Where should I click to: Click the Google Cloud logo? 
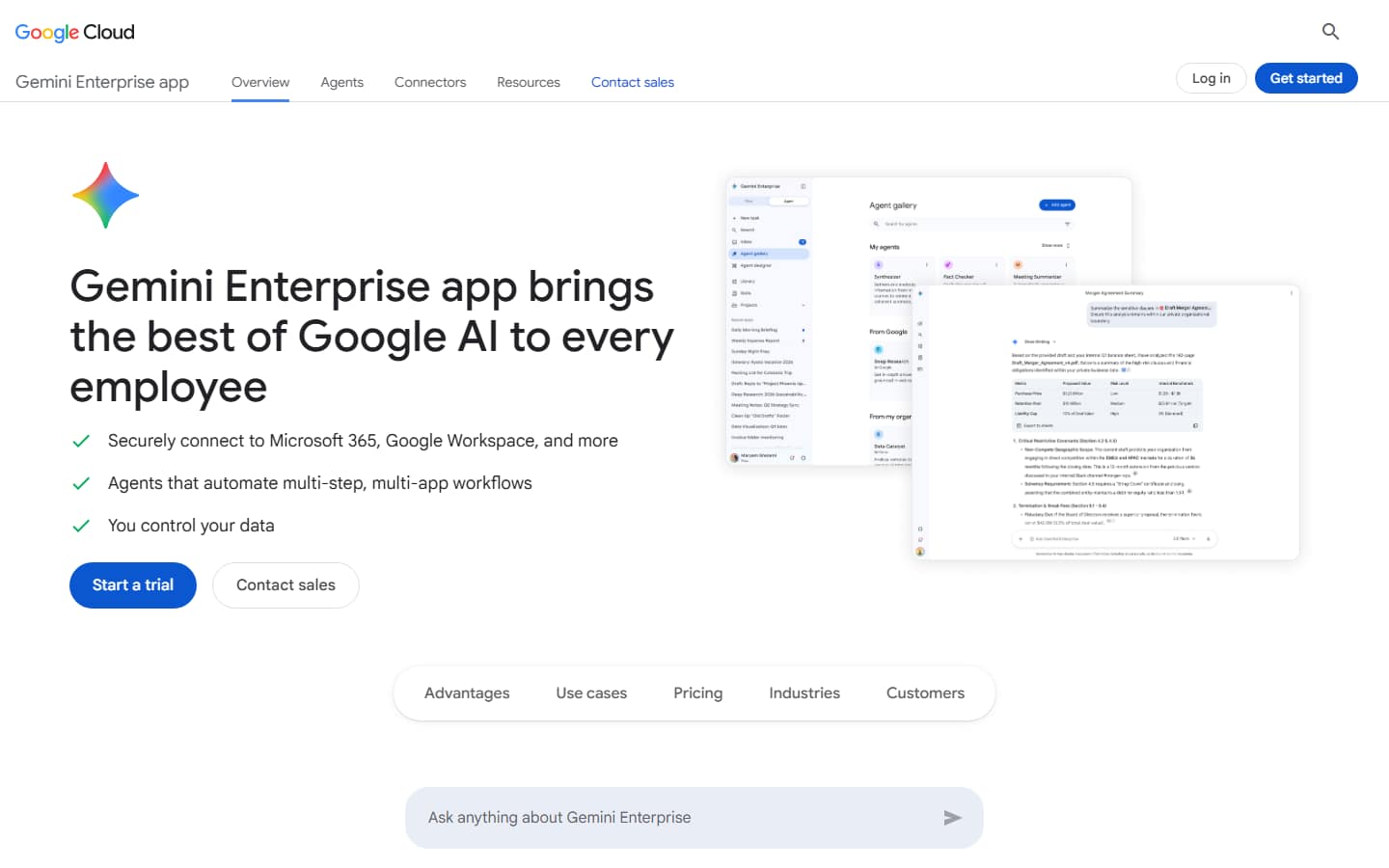[75, 32]
